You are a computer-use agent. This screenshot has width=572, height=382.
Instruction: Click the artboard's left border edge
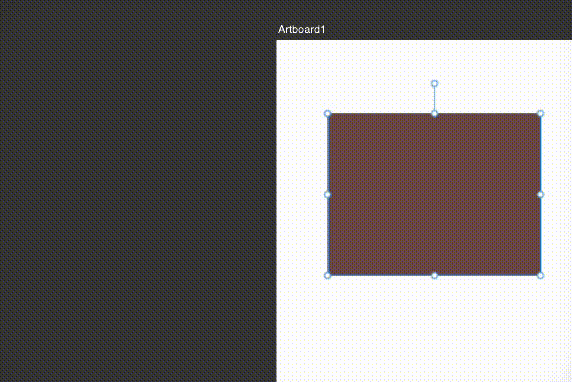(x=277, y=211)
